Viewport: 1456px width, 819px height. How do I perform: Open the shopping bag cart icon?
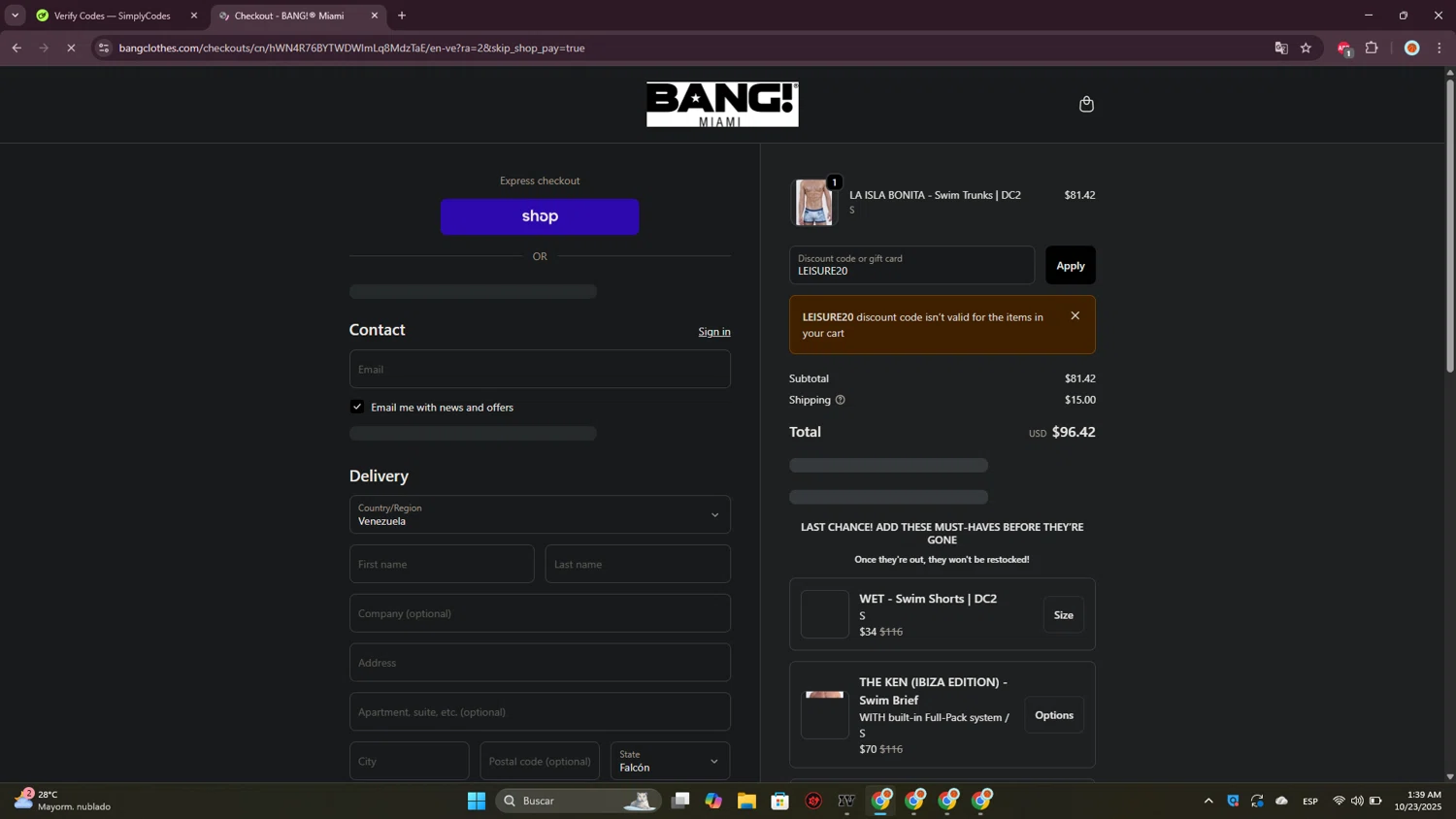[x=1086, y=104]
